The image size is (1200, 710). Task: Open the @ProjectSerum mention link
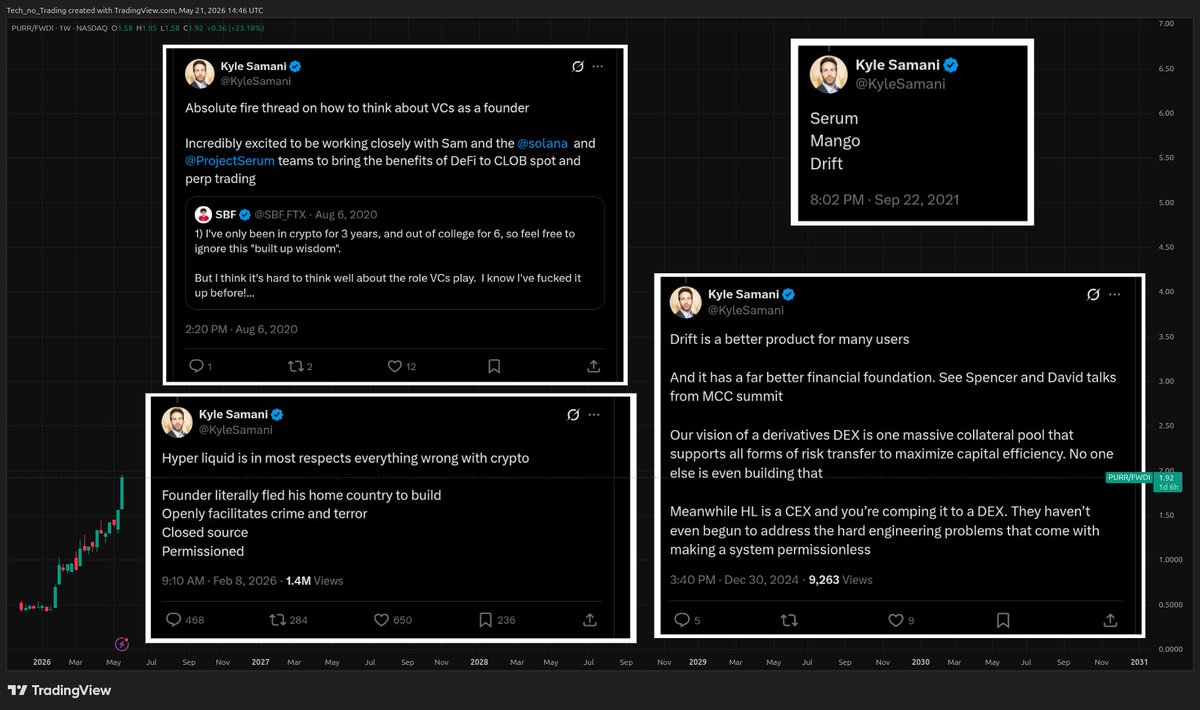coord(231,161)
